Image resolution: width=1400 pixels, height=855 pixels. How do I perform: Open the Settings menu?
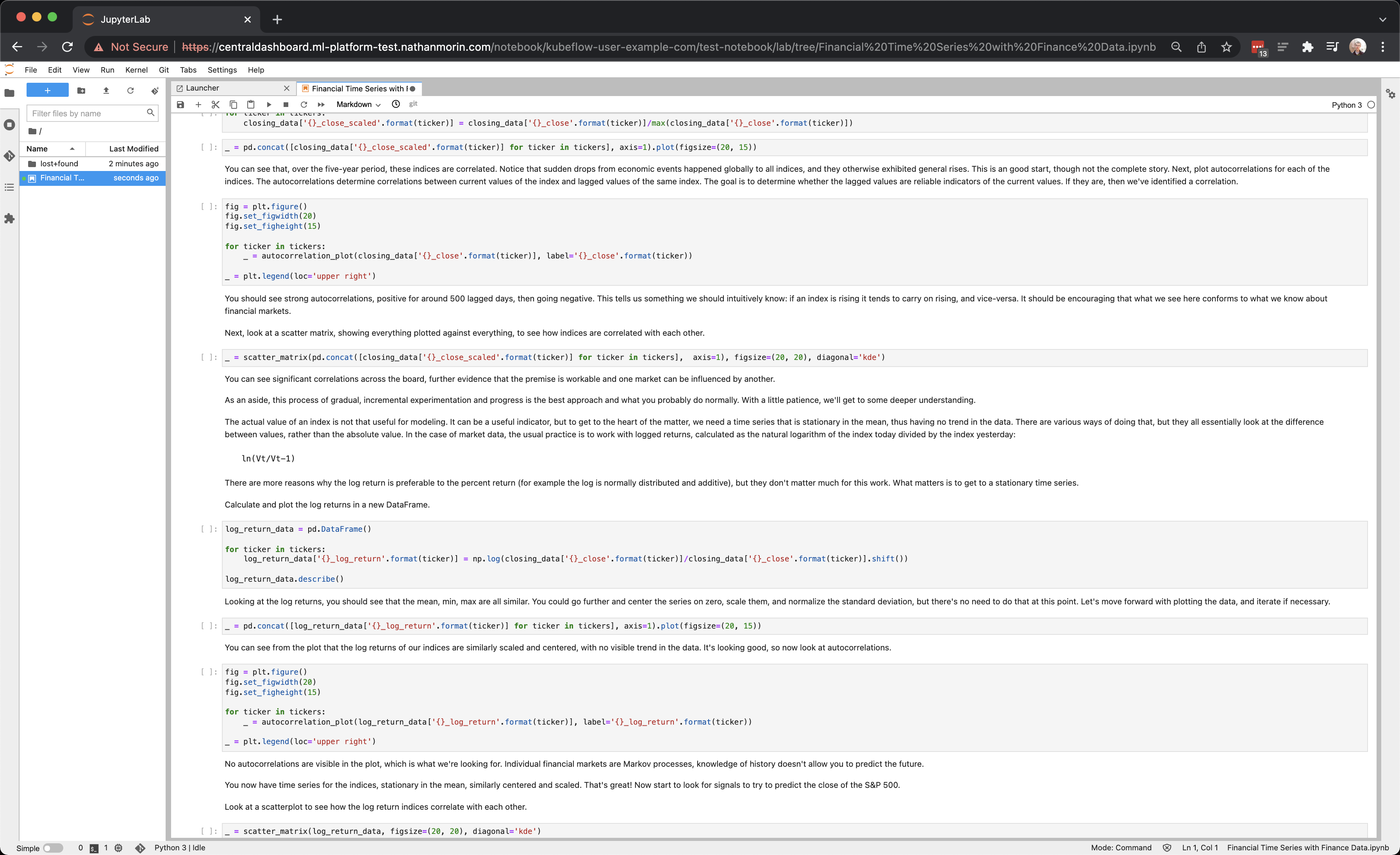tap(222, 70)
